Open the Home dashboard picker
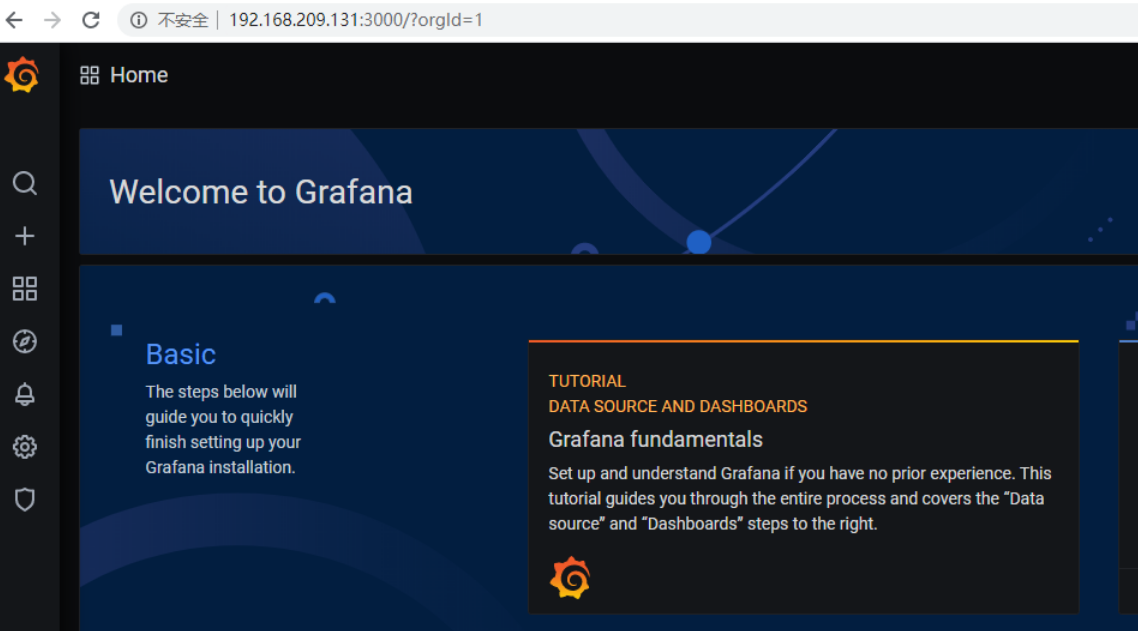 point(139,75)
